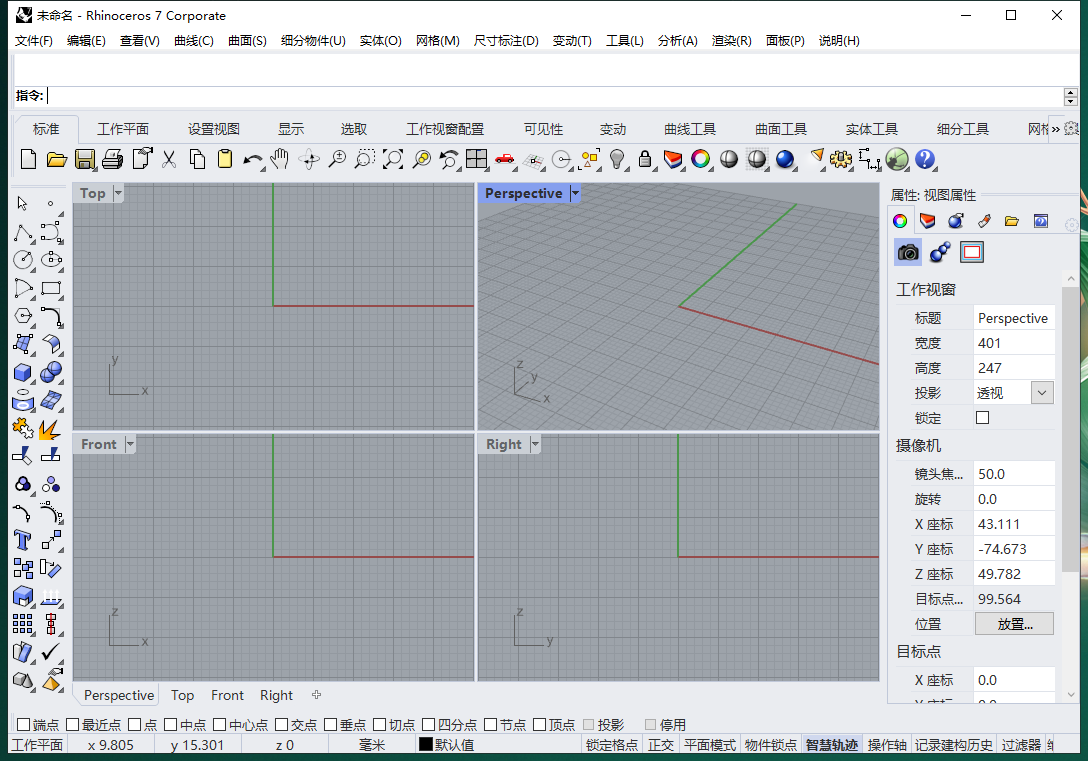Screen dimensions: 1088x761
Task: Toggle 智慧轨迹 in the status bar
Action: pyautogui.click(x=831, y=745)
